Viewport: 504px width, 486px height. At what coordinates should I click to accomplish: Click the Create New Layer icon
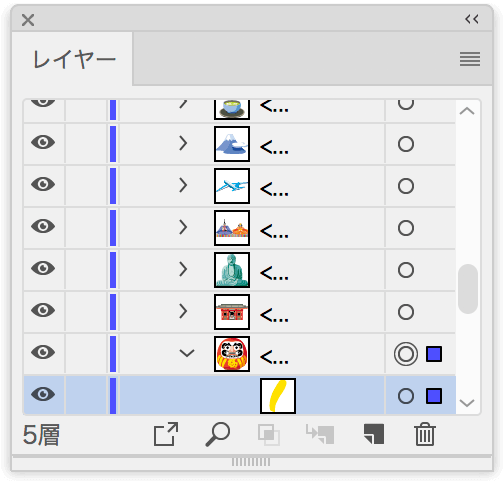[x=374, y=434]
